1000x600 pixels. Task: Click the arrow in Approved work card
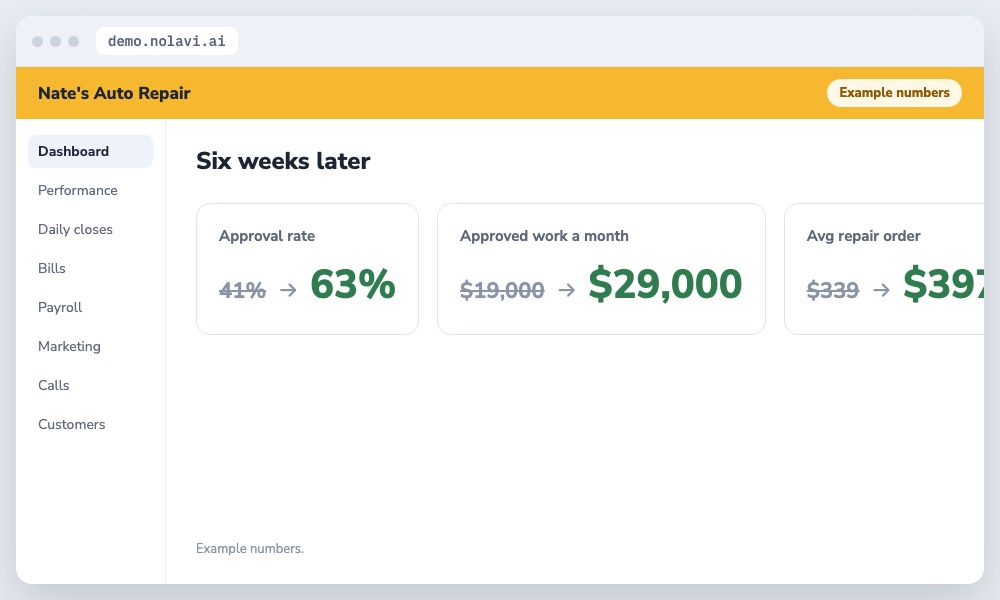[566, 290]
